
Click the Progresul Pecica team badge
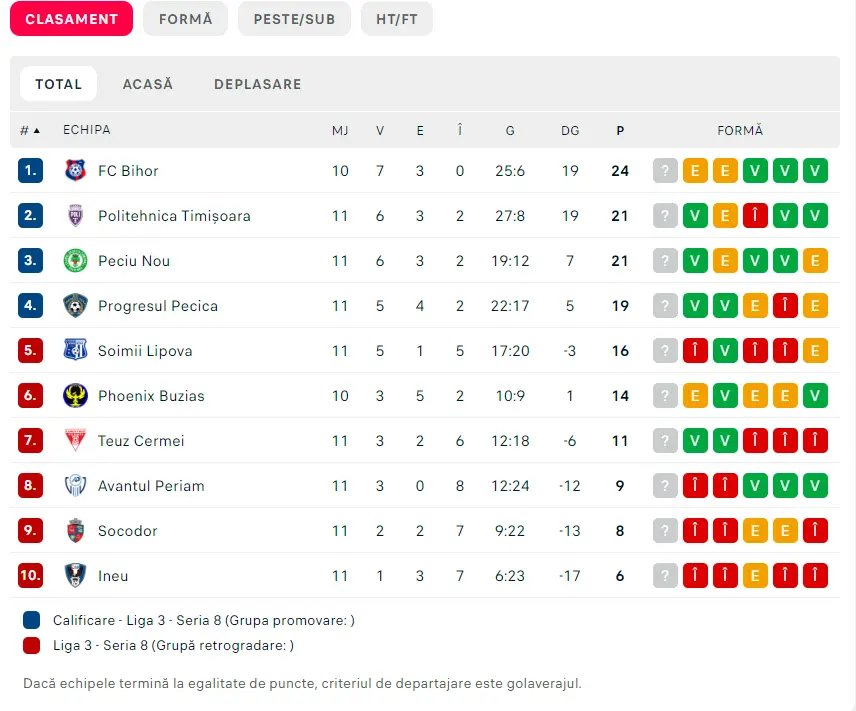75,306
